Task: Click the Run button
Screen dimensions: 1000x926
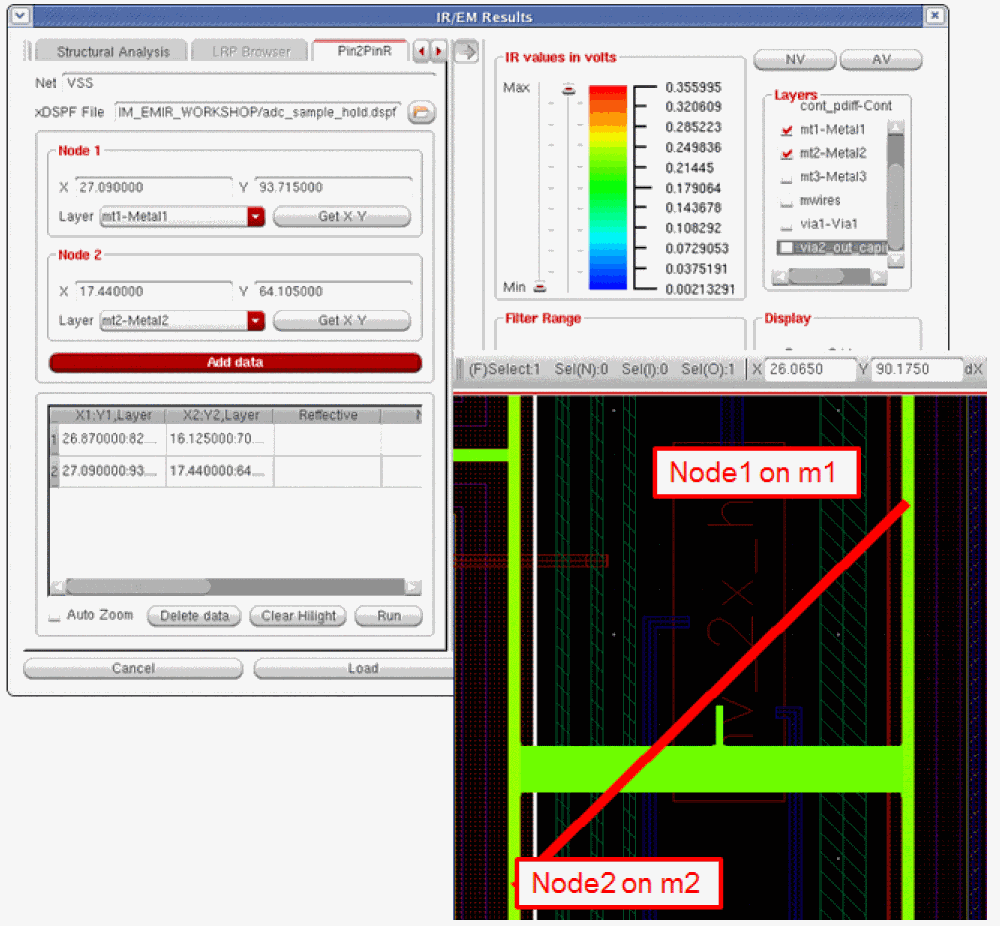Action: pyautogui.click(x=388, y=616)
